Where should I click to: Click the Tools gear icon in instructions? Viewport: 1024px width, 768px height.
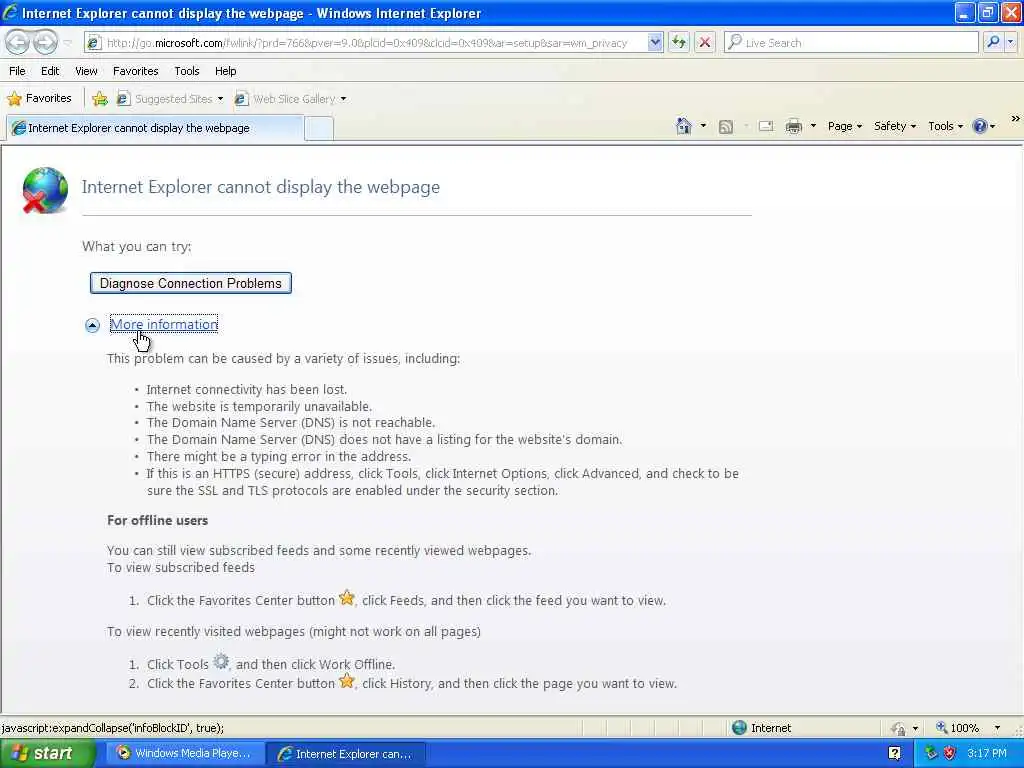click(221, 662)
